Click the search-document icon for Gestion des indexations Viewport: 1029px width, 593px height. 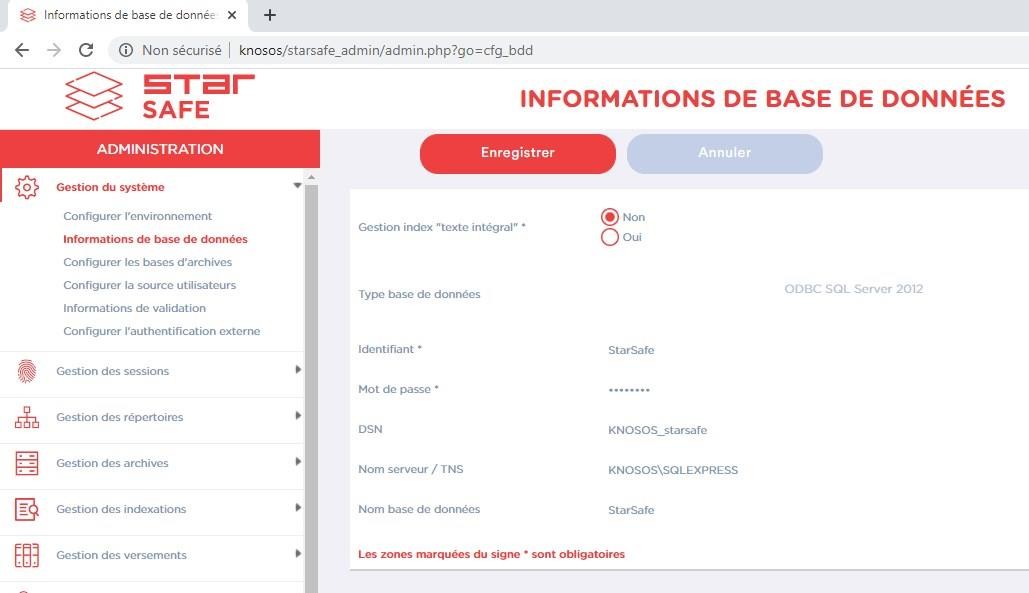(x=27, y=509)
